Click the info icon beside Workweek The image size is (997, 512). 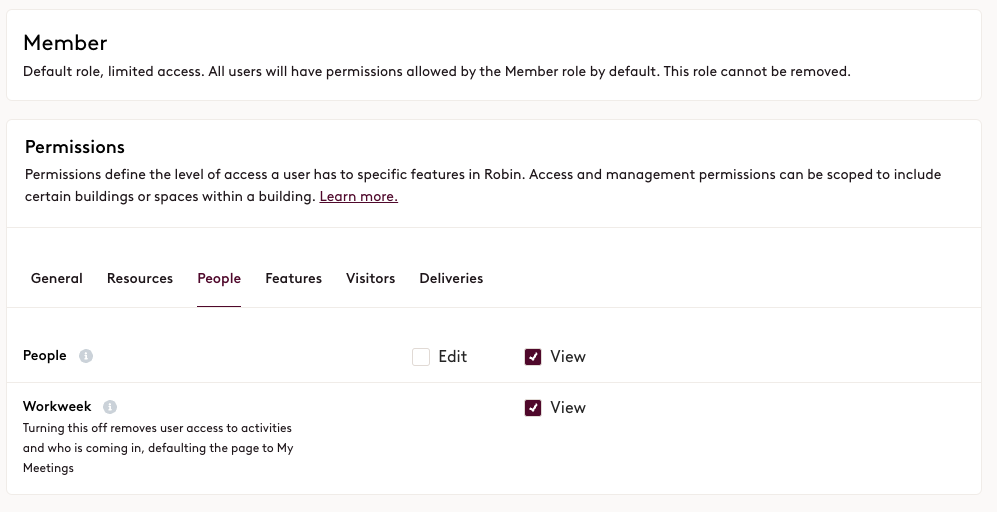click(110, 407)
